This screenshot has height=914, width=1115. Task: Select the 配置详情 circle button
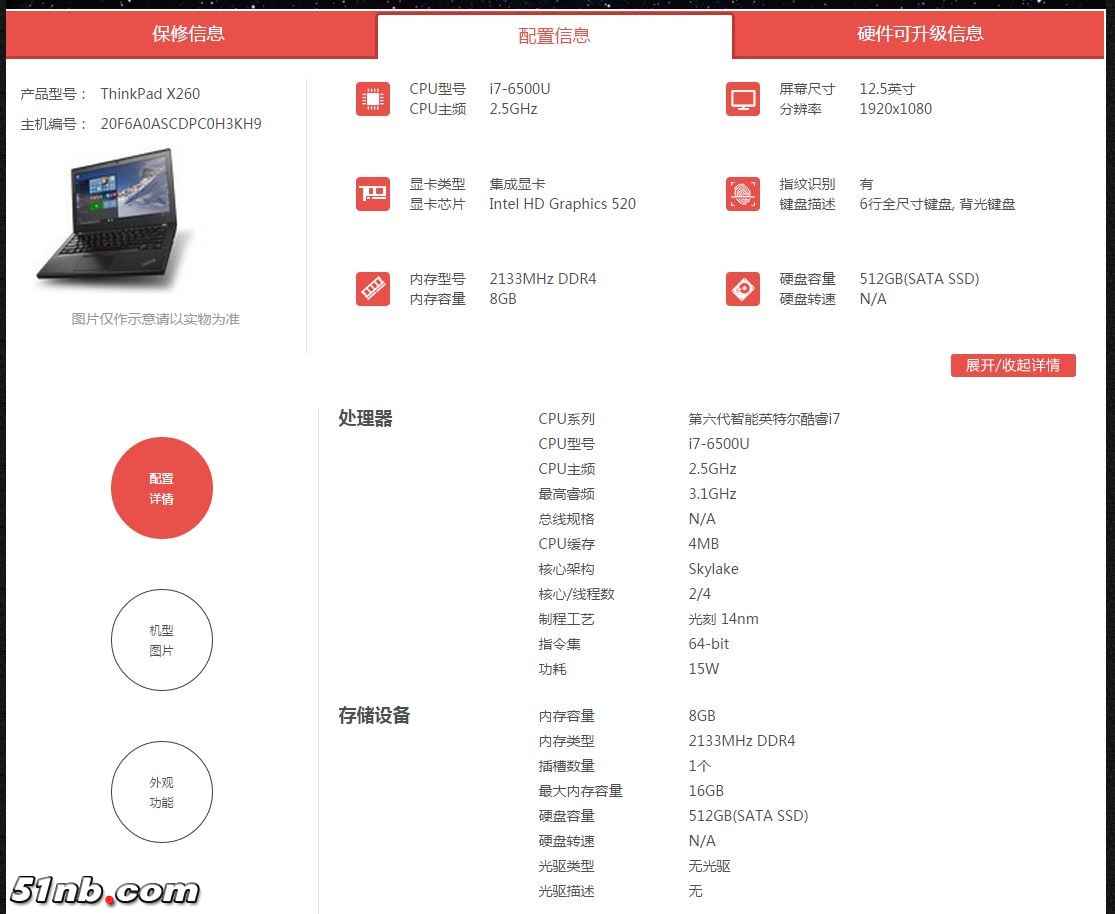point(161,488)
